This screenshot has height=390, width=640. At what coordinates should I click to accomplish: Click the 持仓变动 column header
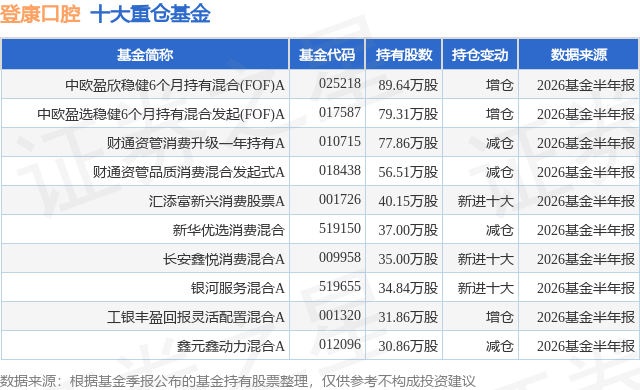pos(480,55)
